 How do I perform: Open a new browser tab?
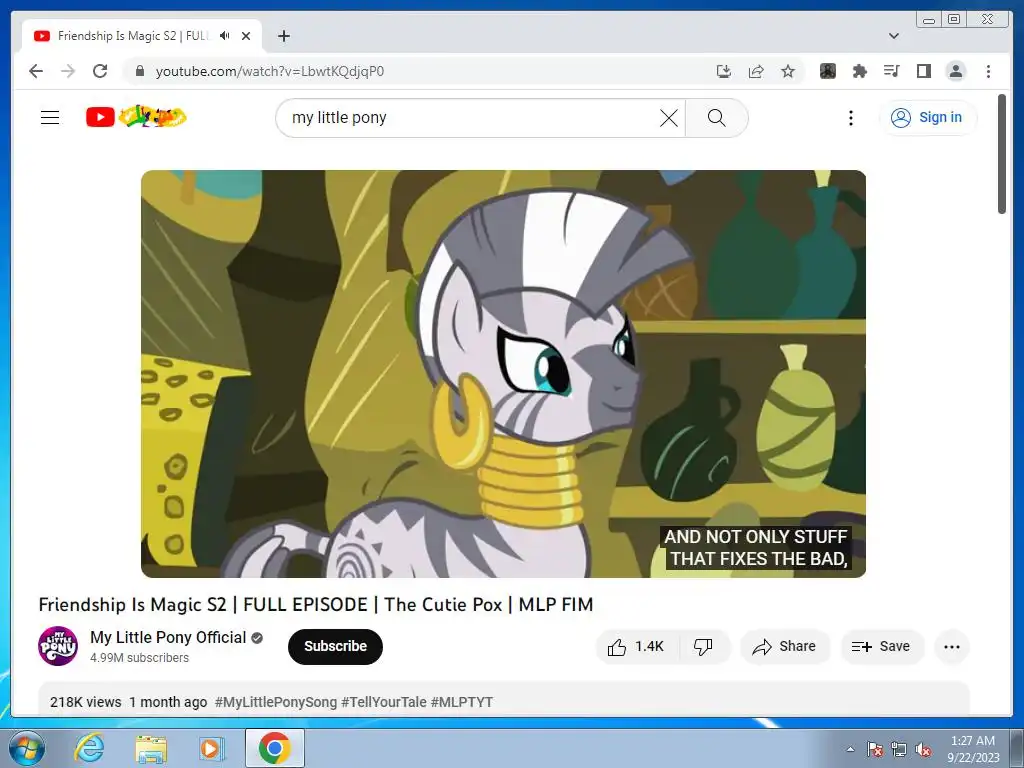click(283, 36)
